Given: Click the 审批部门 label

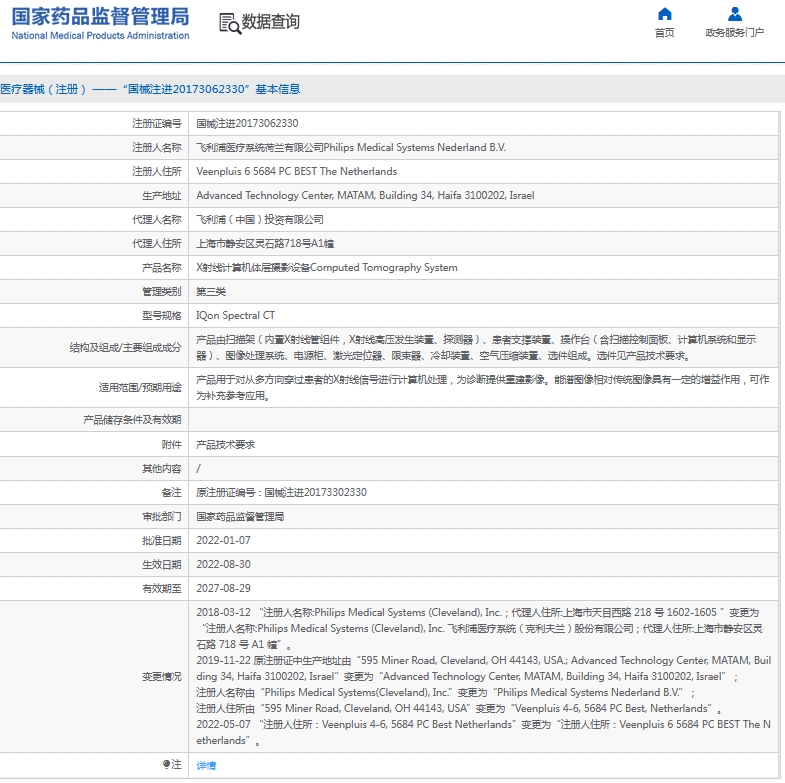Looking at the screenshot, I should (162, 516).
